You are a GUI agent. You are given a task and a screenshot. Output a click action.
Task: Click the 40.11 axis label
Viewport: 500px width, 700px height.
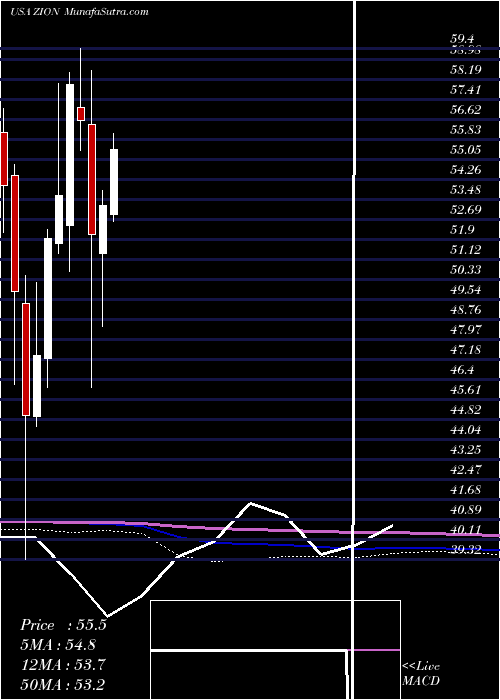click(x=466, y=530)
